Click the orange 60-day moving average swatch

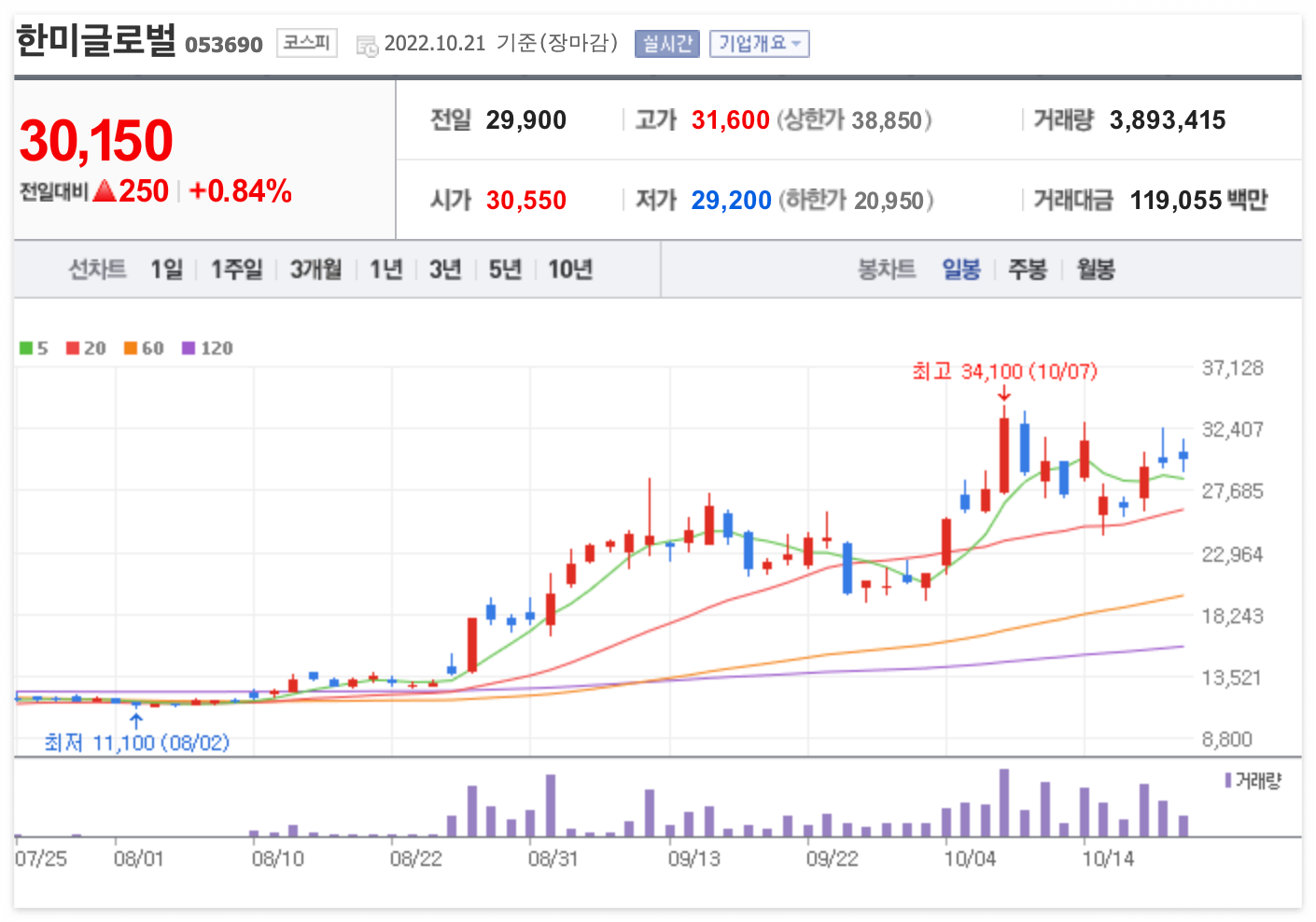pyautogui.click(x=131, y=348)
